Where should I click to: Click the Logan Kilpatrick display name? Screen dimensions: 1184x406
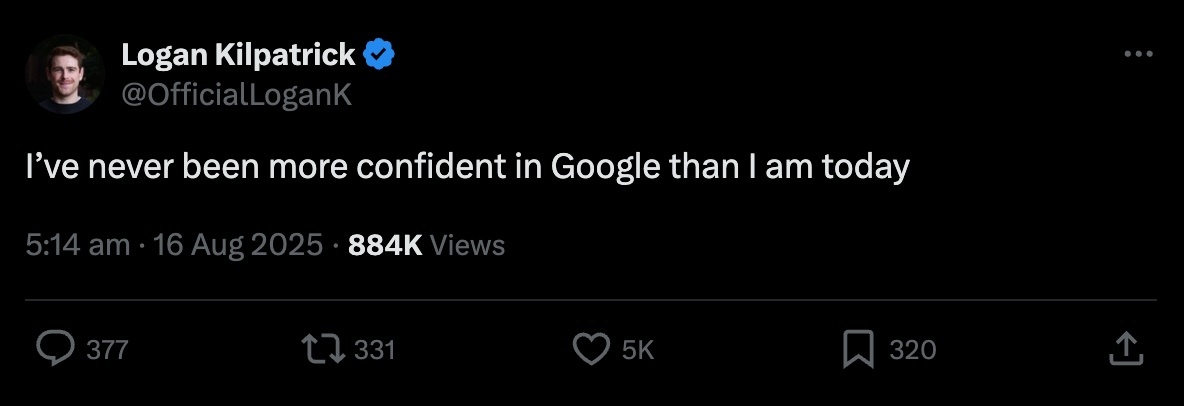[238, 57]
